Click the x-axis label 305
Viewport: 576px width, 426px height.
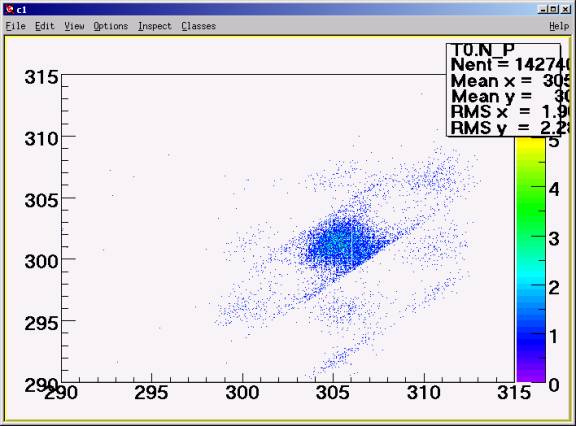[x=333, y=393]
